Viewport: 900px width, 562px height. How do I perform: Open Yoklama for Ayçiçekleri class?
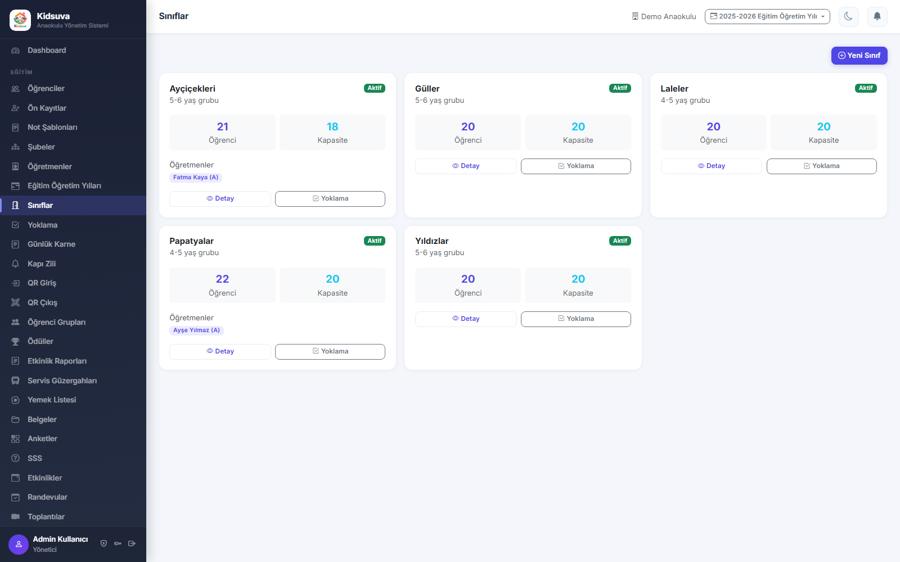pos(330,199)
